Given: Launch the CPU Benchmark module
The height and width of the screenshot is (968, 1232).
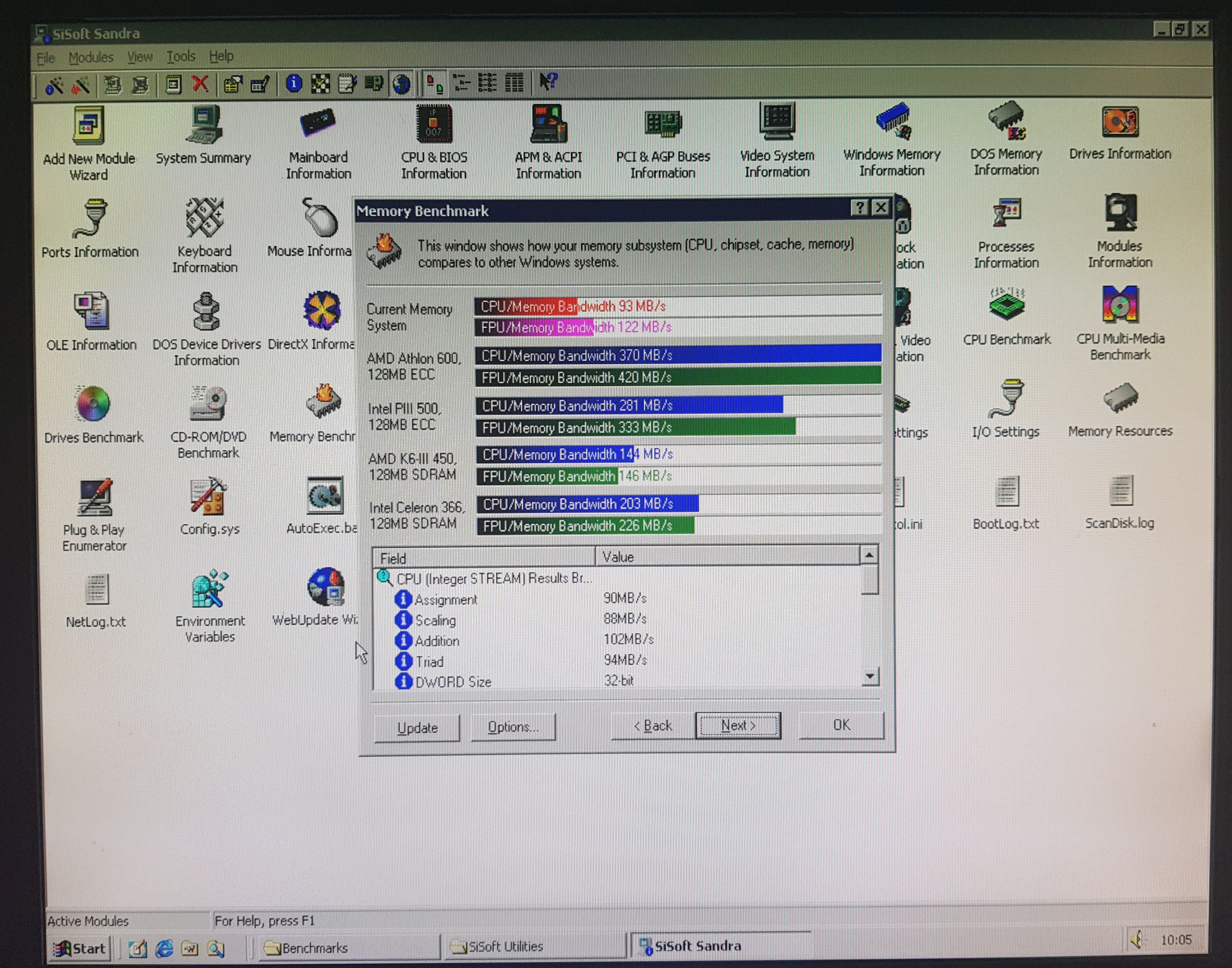Looking at the screenshot, I should click(1007, 317).
